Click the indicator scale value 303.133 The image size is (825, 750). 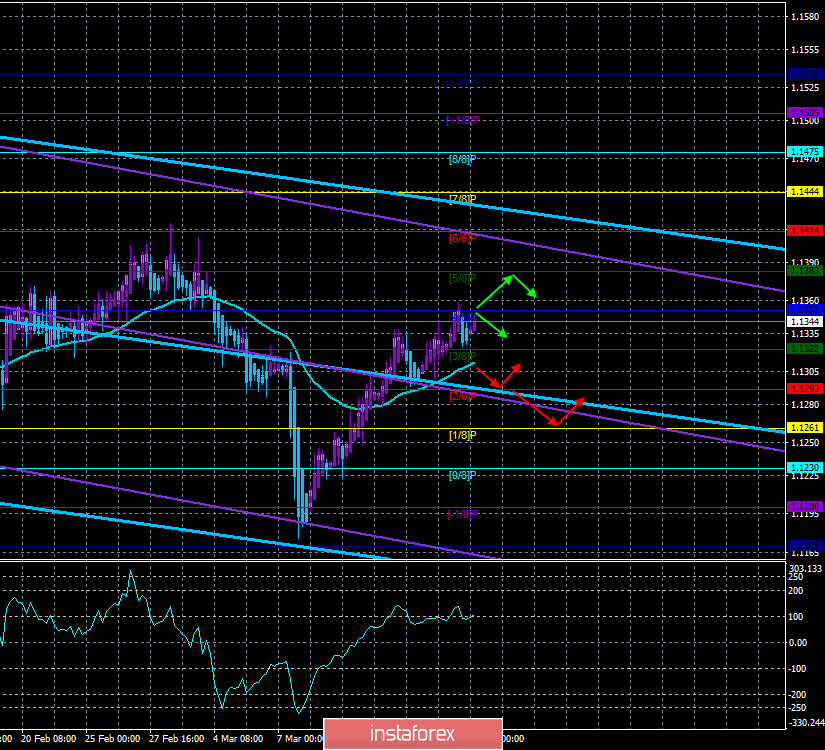click(806, 568)
